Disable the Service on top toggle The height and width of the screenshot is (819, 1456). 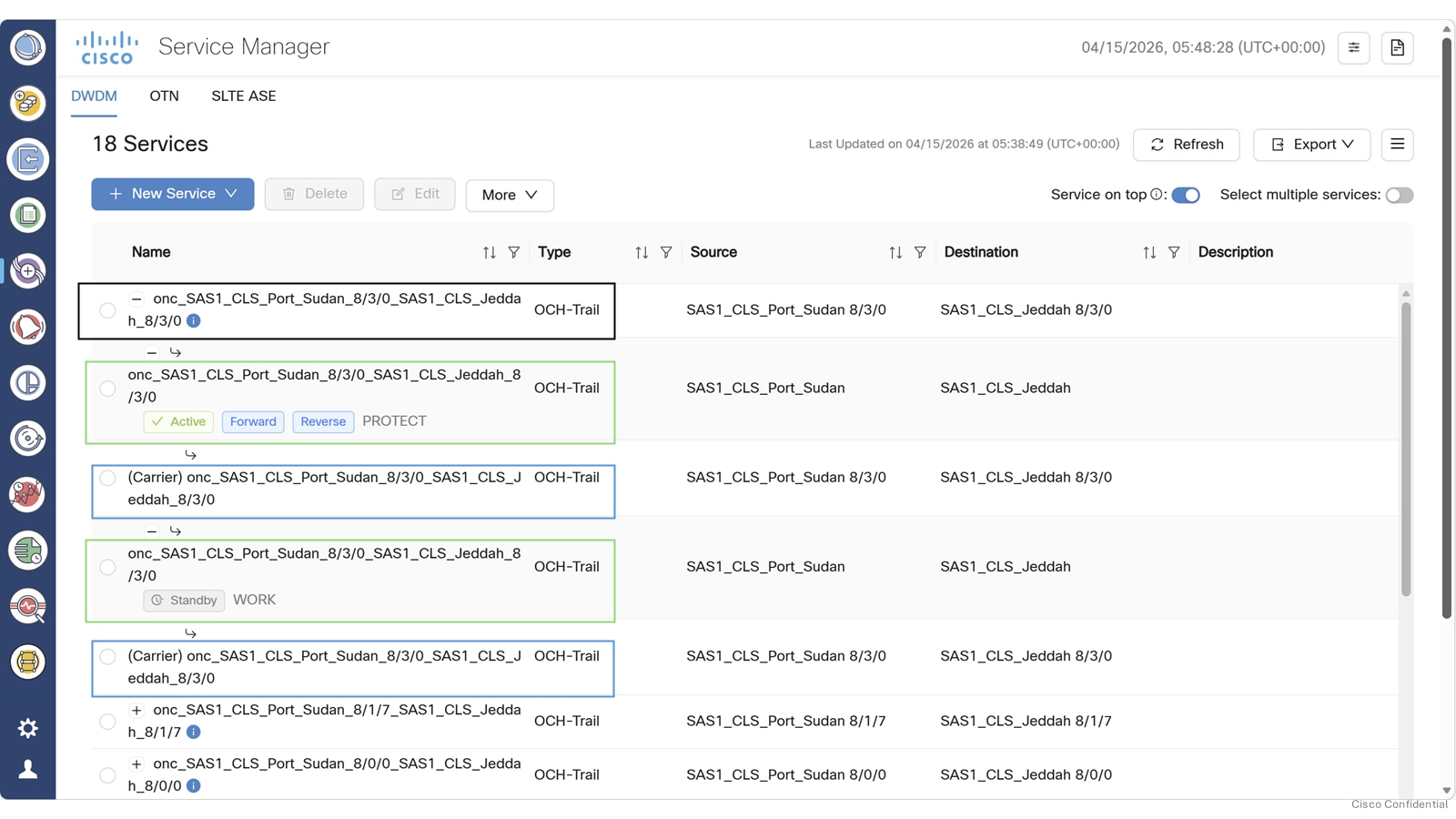[x=1186, y=195]
